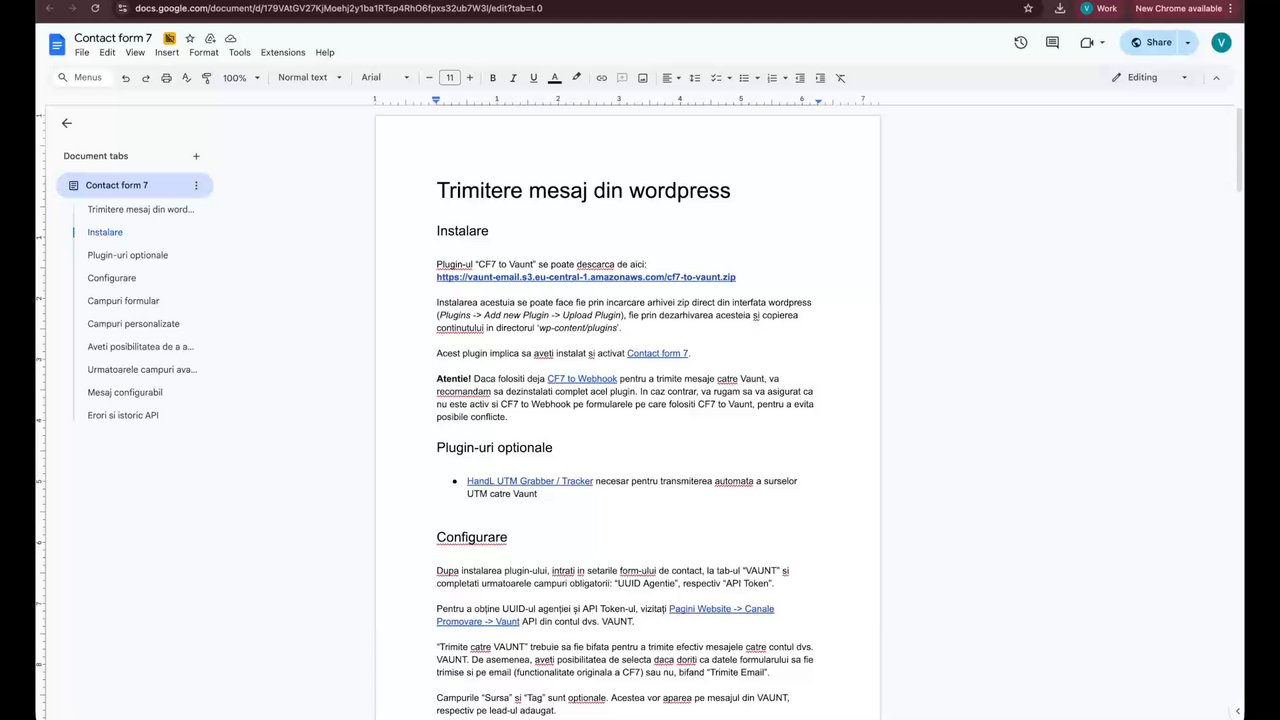Viewport: 1280px width, 720px height.
Task: Click the print icon in toolbar
Action: pos(166,78)
